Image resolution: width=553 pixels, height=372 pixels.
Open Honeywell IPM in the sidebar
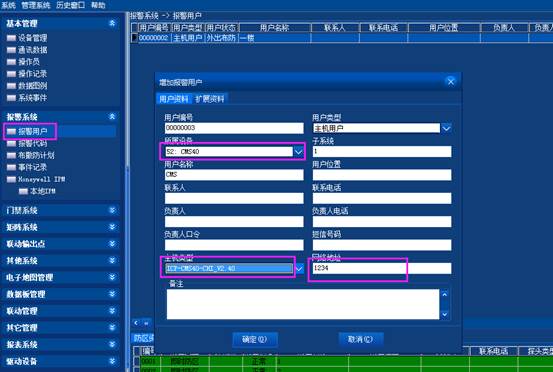(42, 179)
